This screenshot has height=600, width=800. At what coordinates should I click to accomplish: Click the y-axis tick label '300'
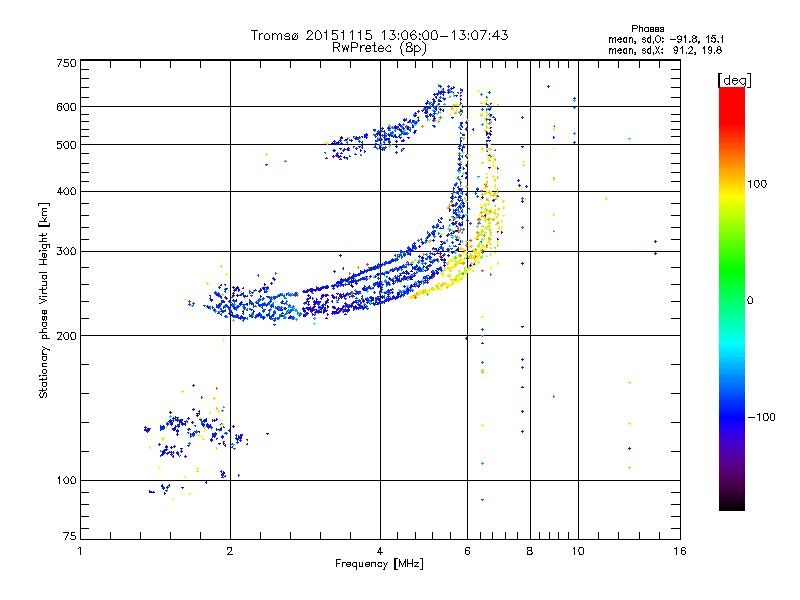point(66,251)
